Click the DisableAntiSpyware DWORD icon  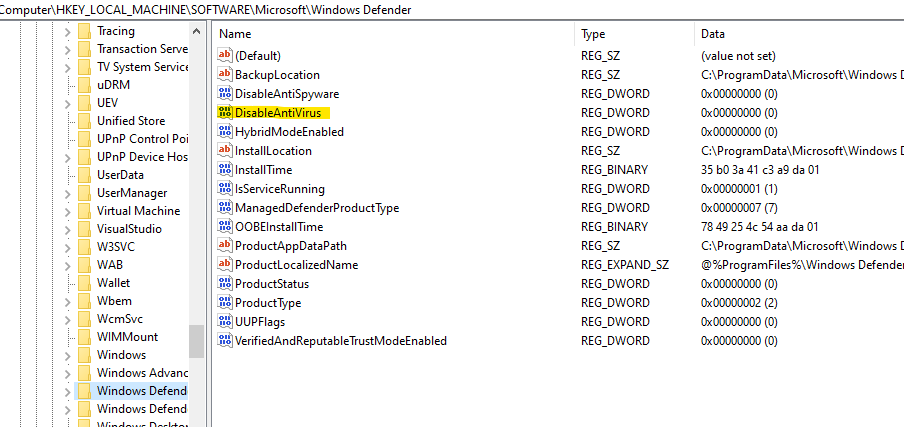coord(224,93)
